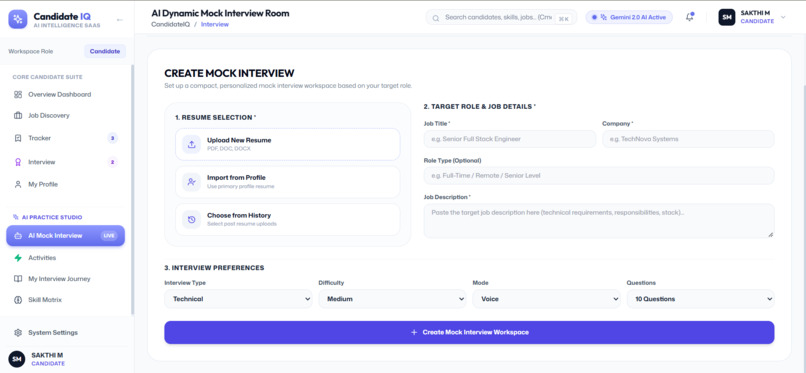806x373 pixels.
Task: Select Interview in Core Candidate Suite
Action: (66, 162)
